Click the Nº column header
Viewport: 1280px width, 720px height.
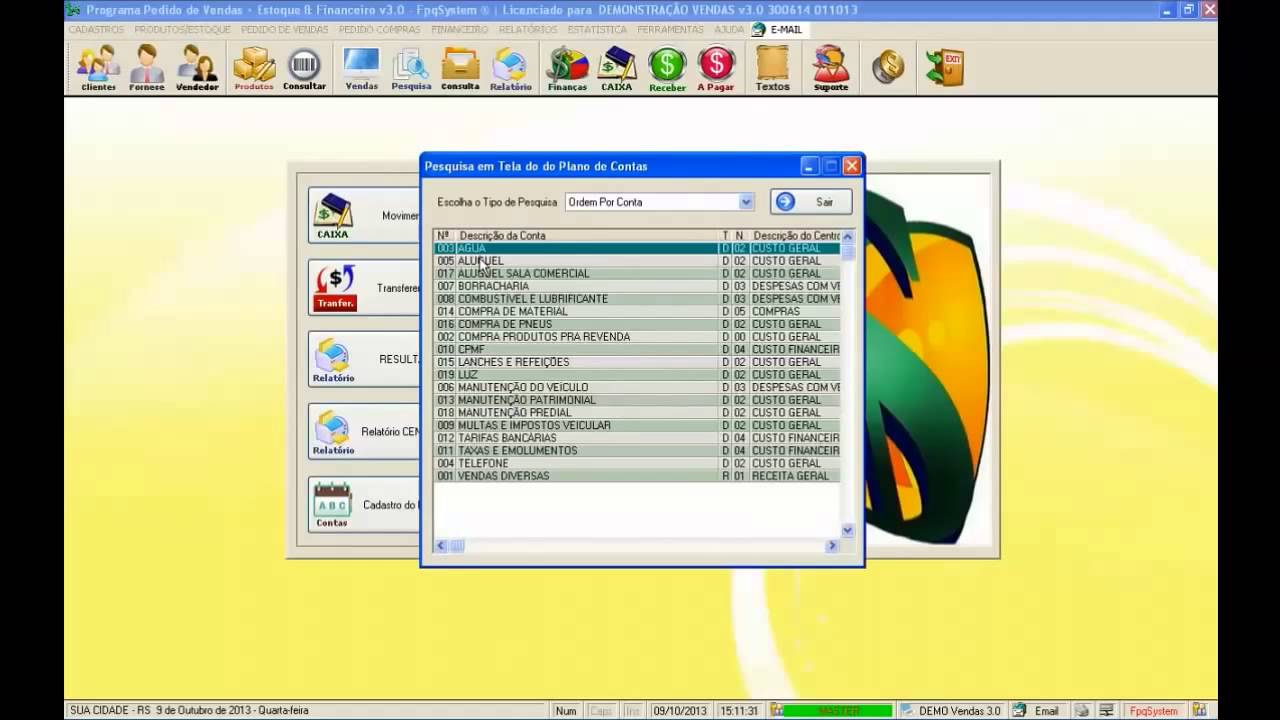pos(444,236)
